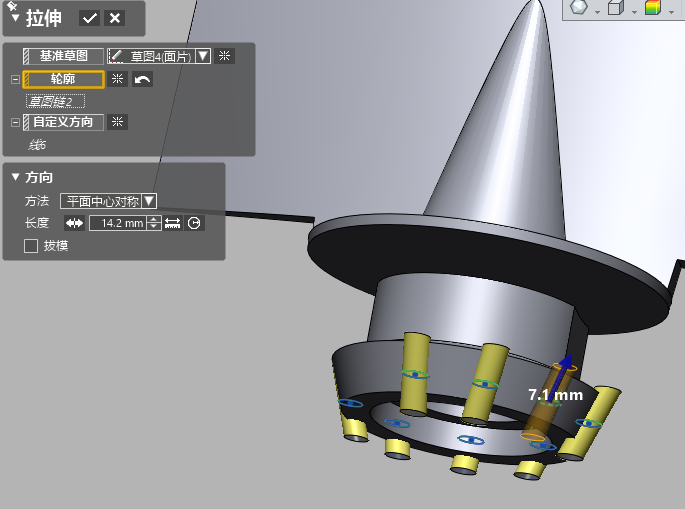Click the rainbow color cube display icon

point(652,9)
